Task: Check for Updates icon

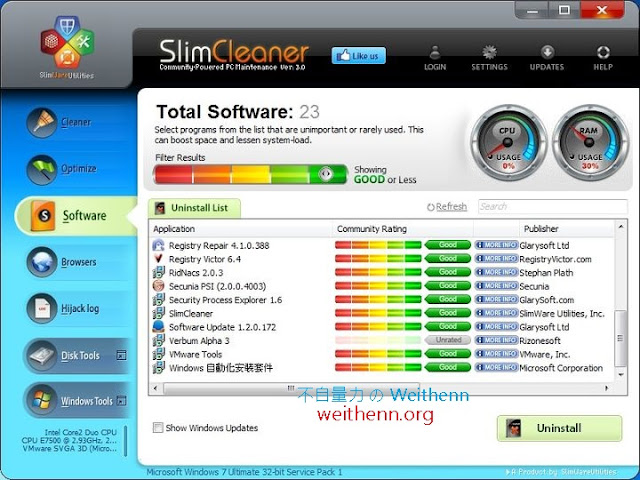Action: pyautogui.click(x=547, y=58)
